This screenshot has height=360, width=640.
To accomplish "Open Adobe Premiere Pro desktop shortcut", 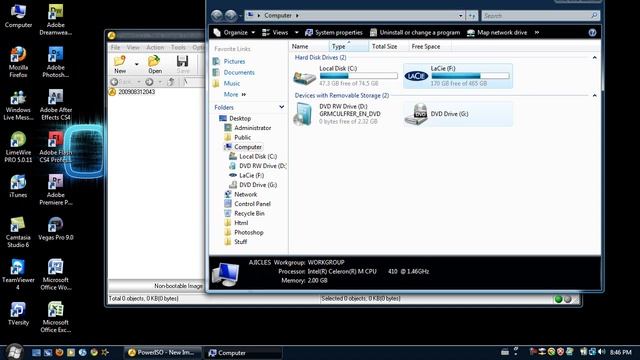I will pos(56,190).
